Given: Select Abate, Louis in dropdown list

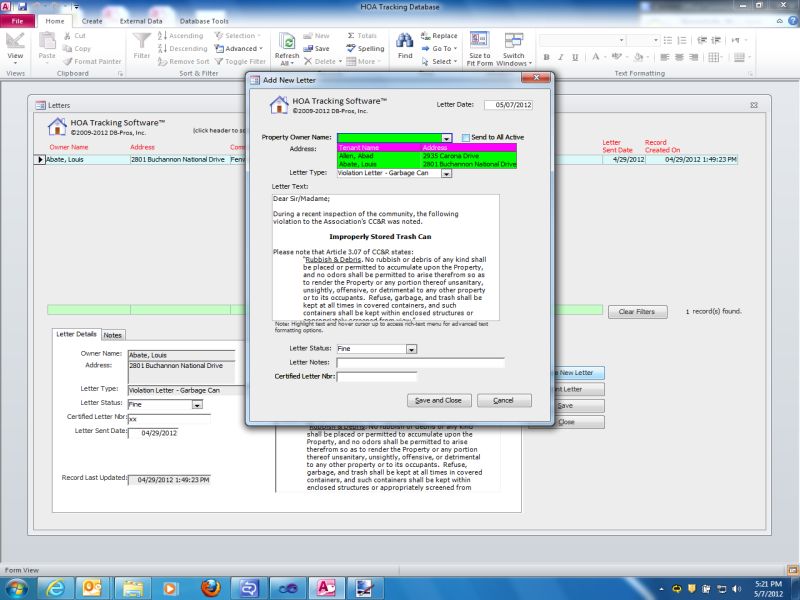Looking at the screenshot, I should 427,164.
